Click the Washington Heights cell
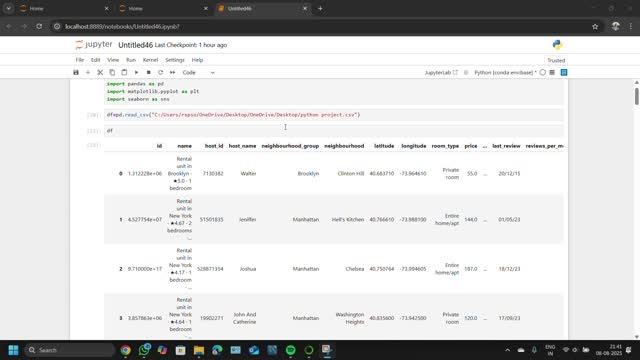Image resolution: width=640 pixels, height=360 pixels. click(350, 318)
